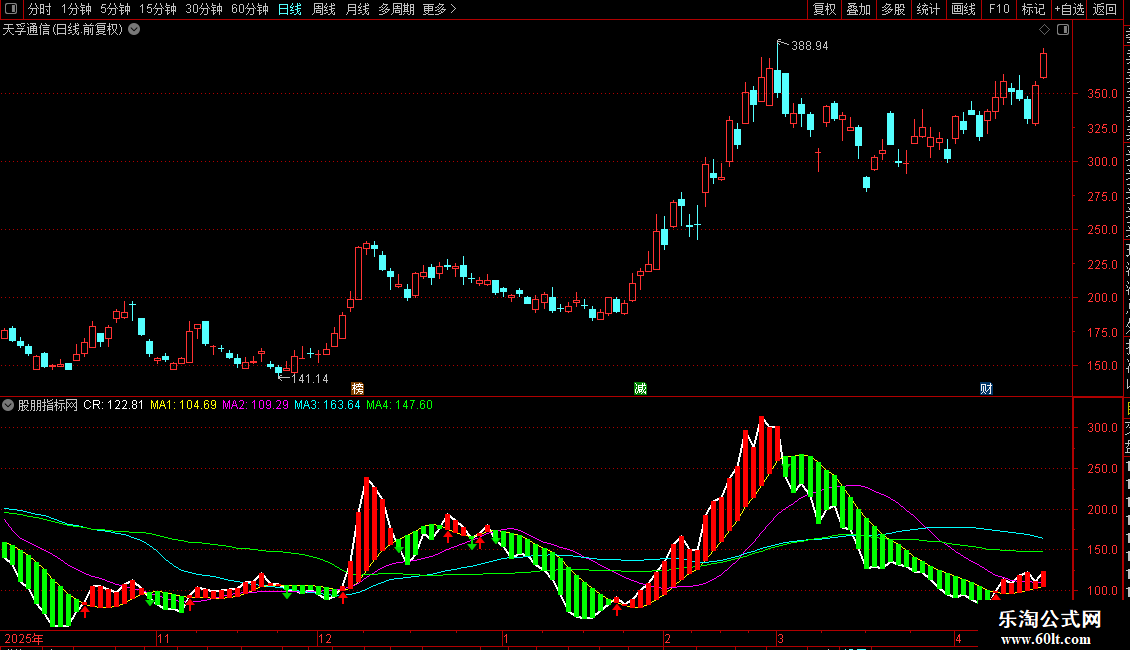1130x650 pixels.
Task: Click the blue 财 marker icon
Action: (x=987, y=388)
